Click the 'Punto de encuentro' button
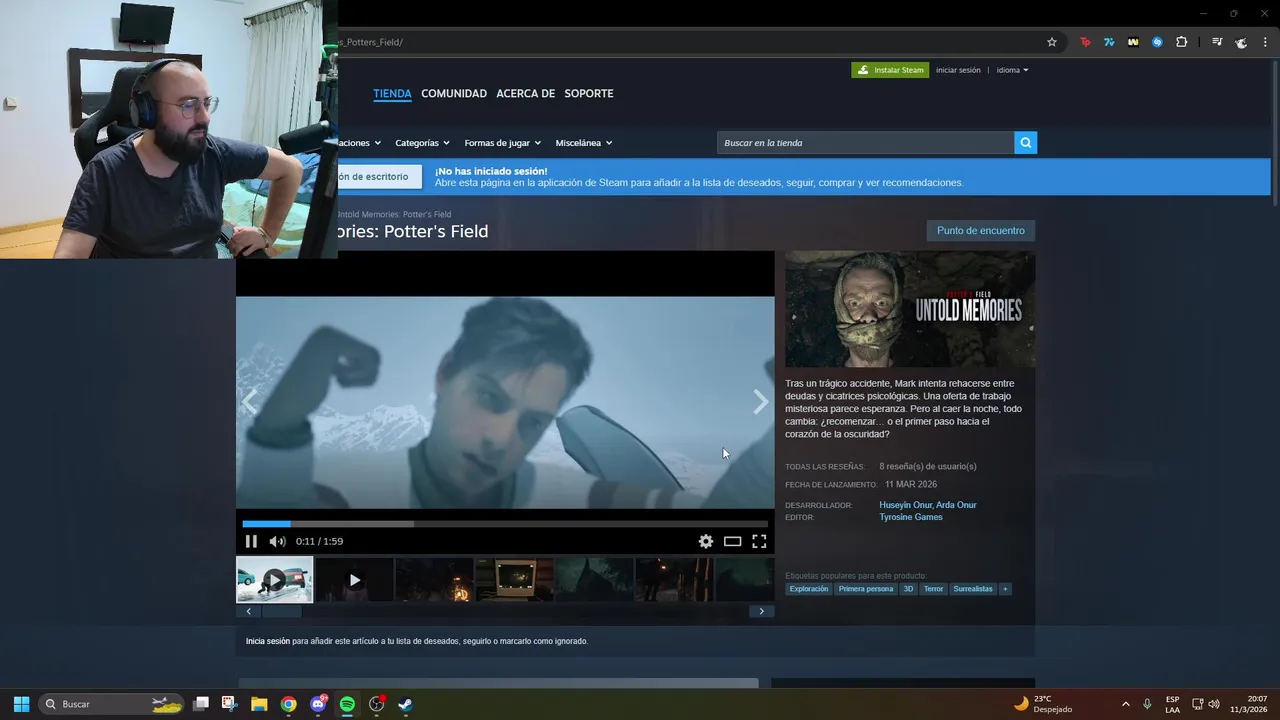 (x=981, y=231)
